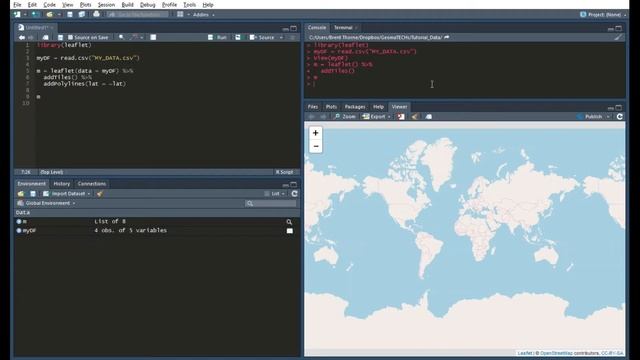Inspect list m with magnifier icon
Viewport: 640px width, 360px height.
click(x=289, y=222)
